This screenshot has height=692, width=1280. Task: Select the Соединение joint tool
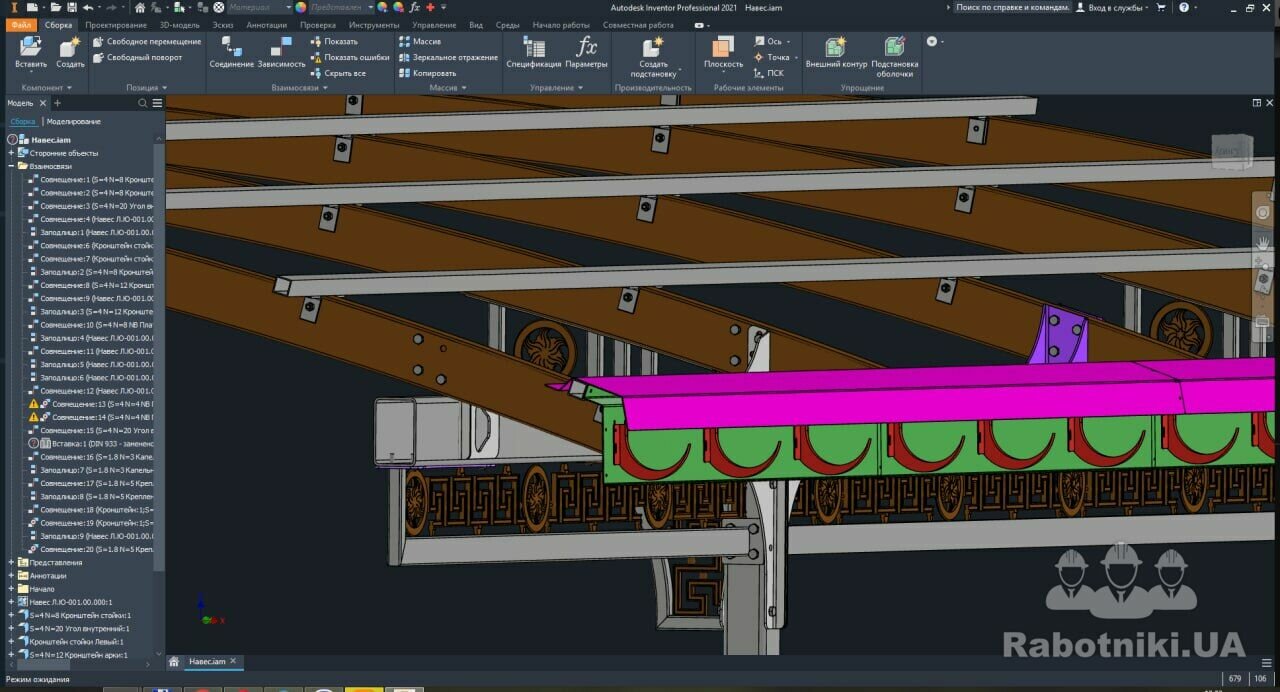231,48
